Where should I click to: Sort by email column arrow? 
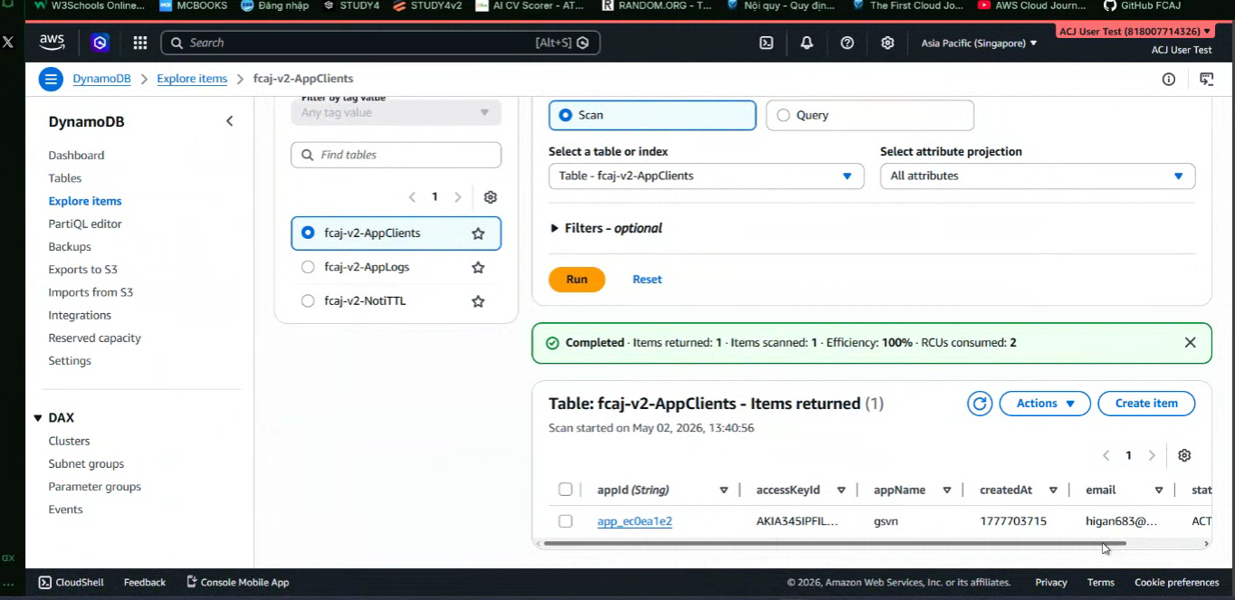[x=1159, y=490]
